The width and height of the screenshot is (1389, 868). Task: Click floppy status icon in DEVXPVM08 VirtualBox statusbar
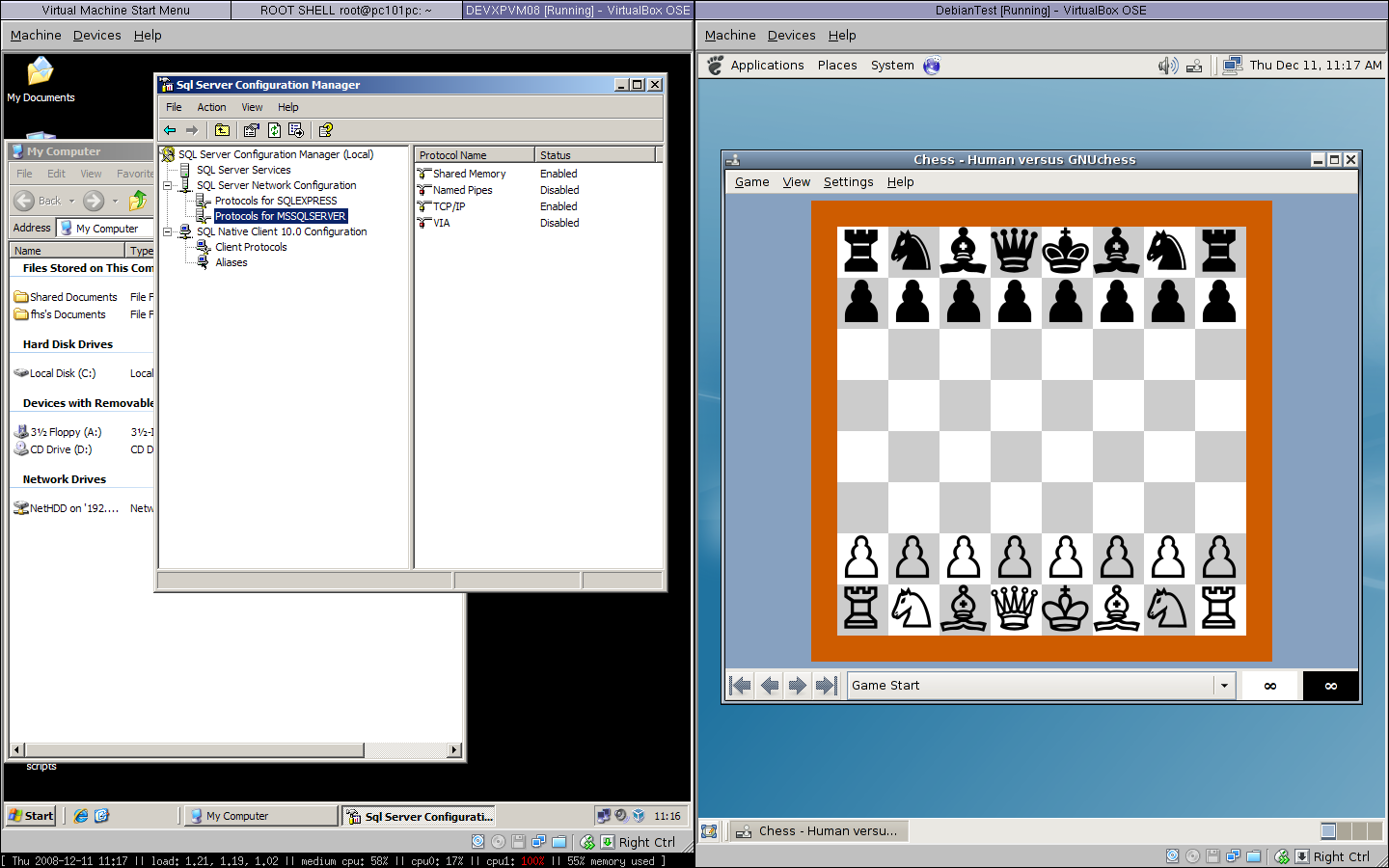click(518, 842)
